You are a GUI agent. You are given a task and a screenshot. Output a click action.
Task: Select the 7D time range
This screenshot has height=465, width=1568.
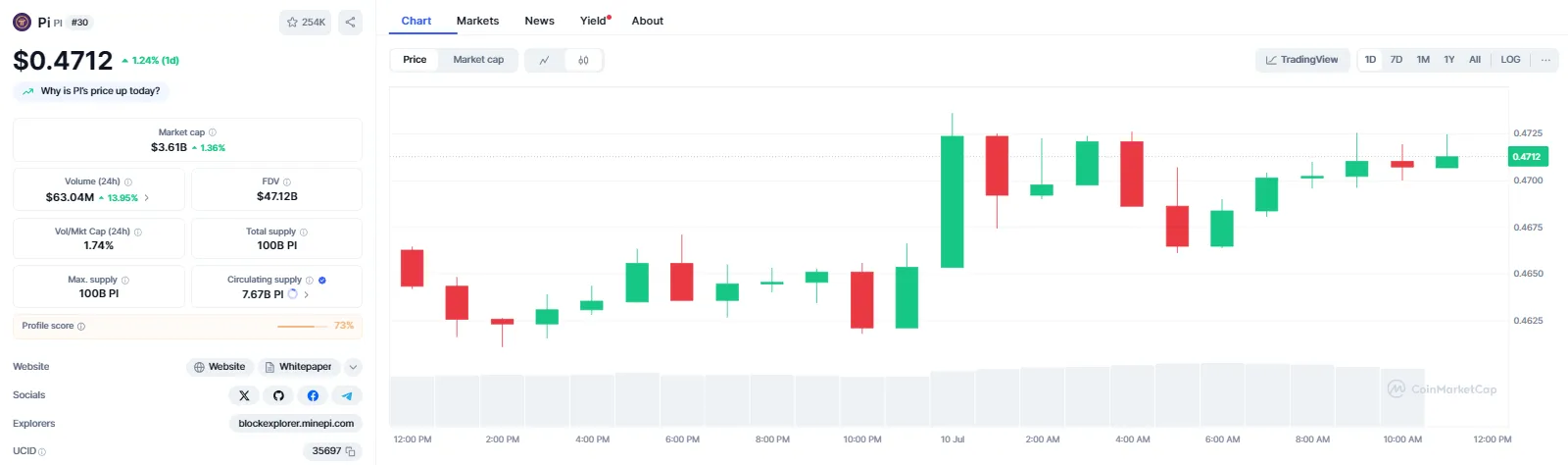pos(1396,60)
